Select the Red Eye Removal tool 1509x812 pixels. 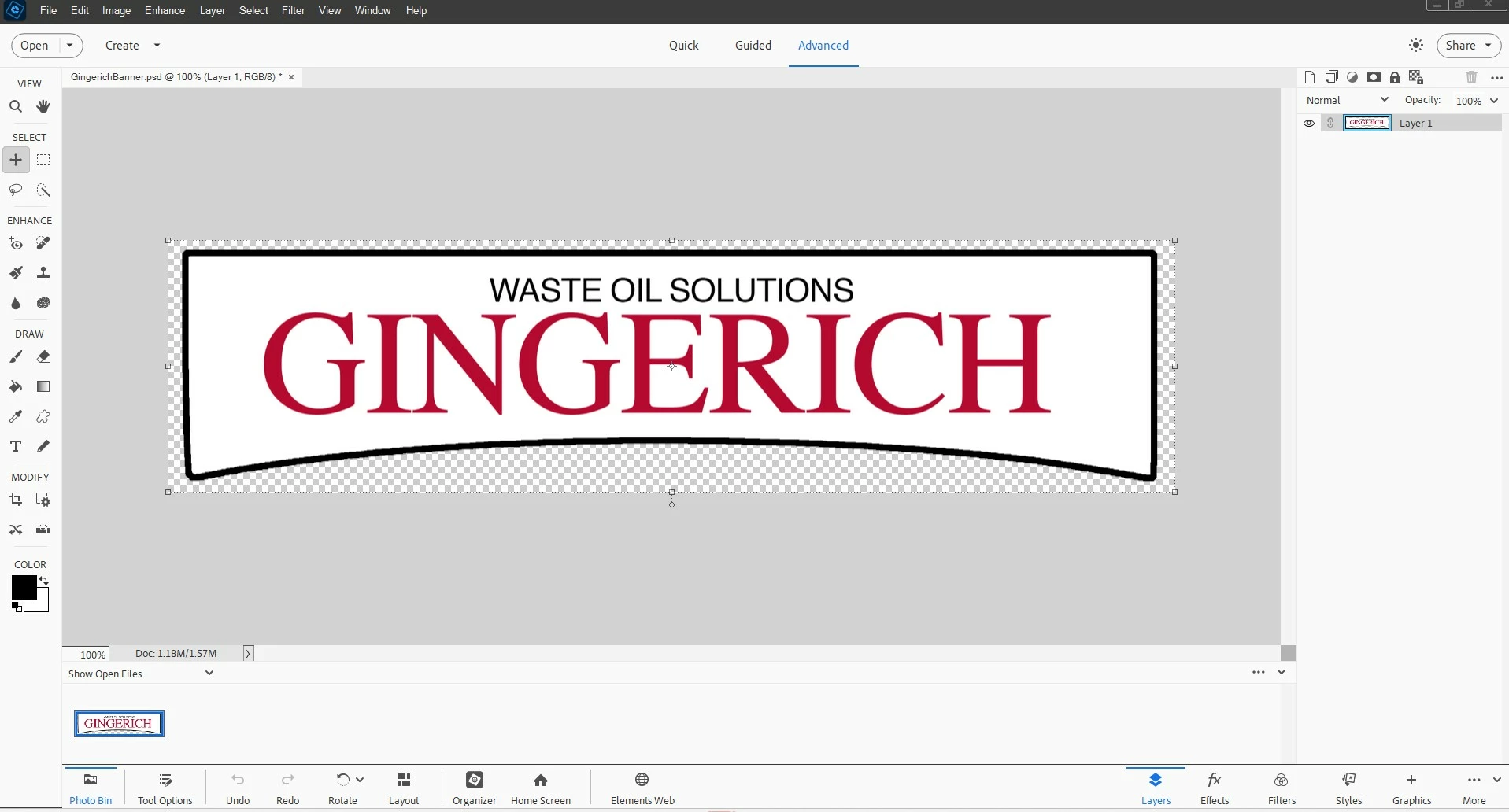click(16, 244)
